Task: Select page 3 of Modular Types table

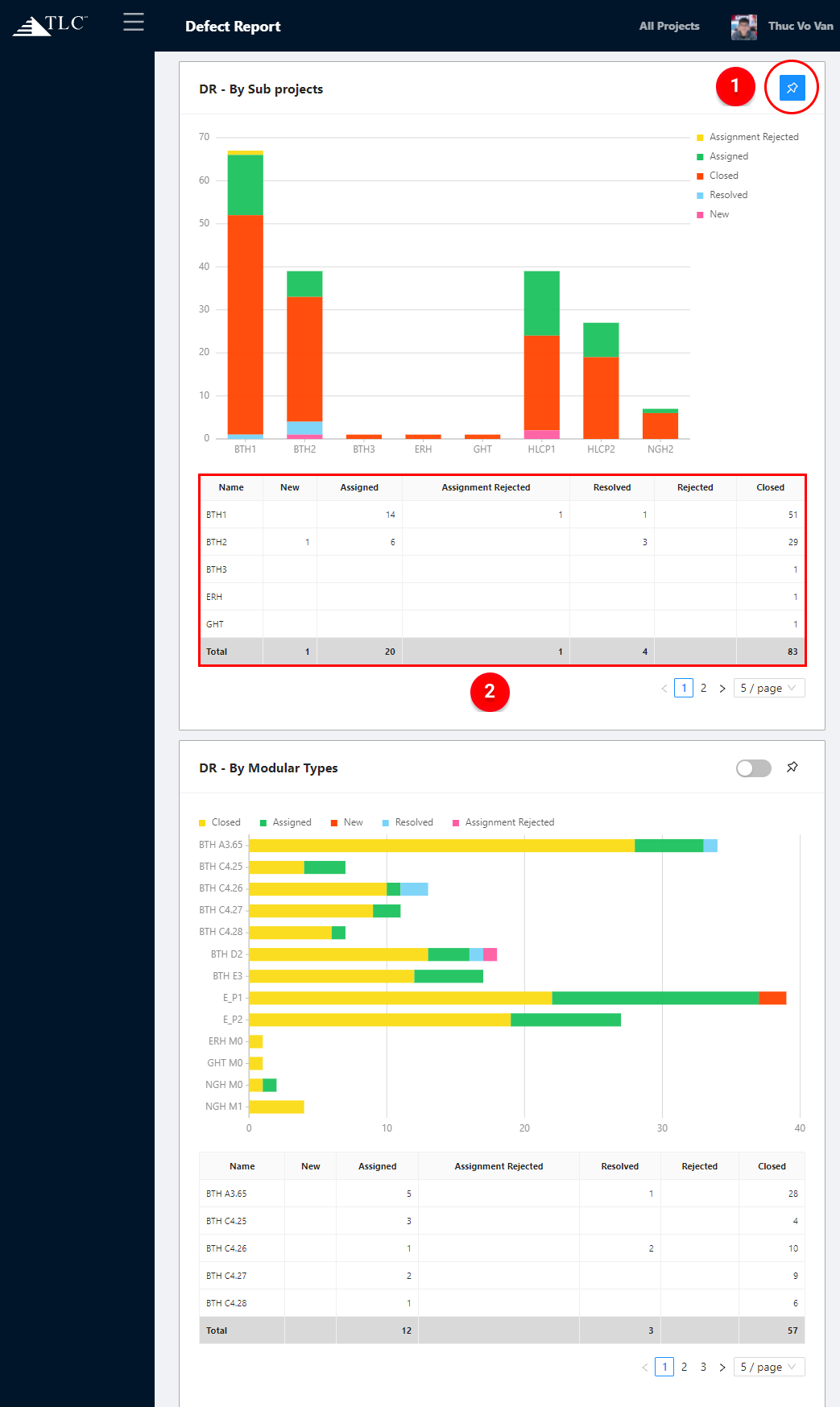Action: pyautogui.click(x=703, y=1368)
